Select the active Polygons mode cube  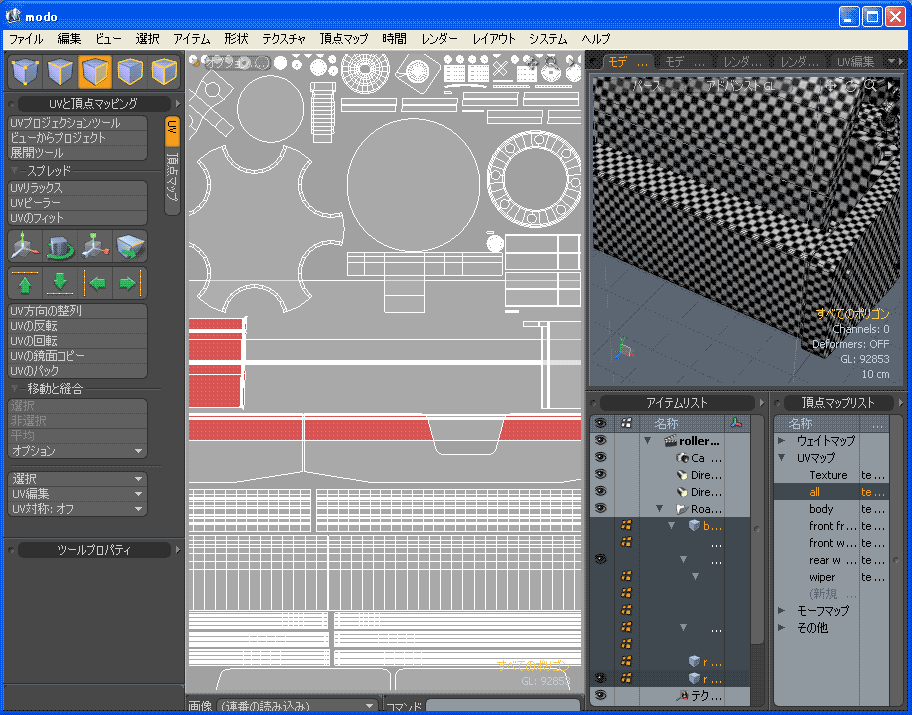pyautogui.click(x=95, y=72)
